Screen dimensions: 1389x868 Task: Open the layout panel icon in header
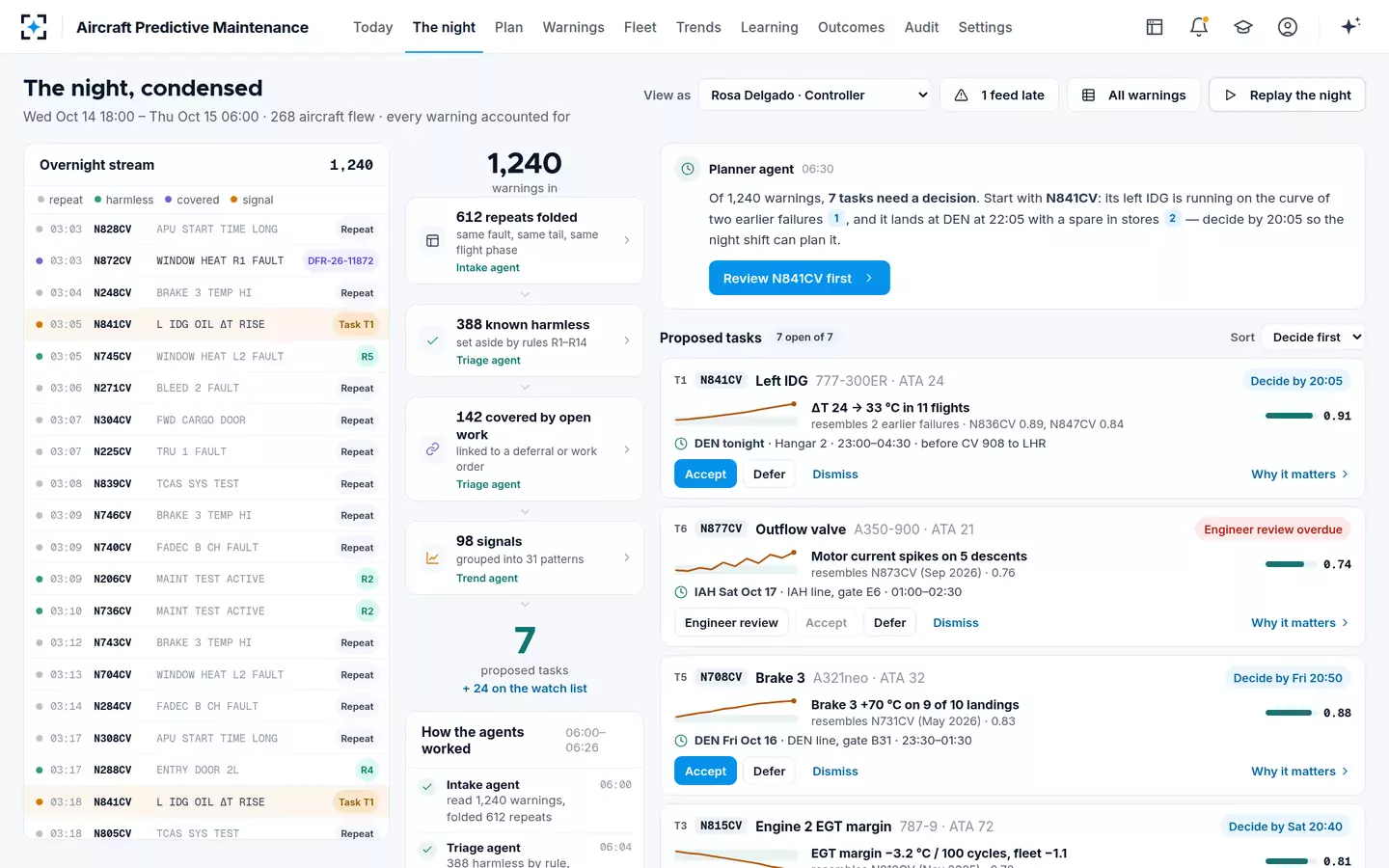(1155, 27)
